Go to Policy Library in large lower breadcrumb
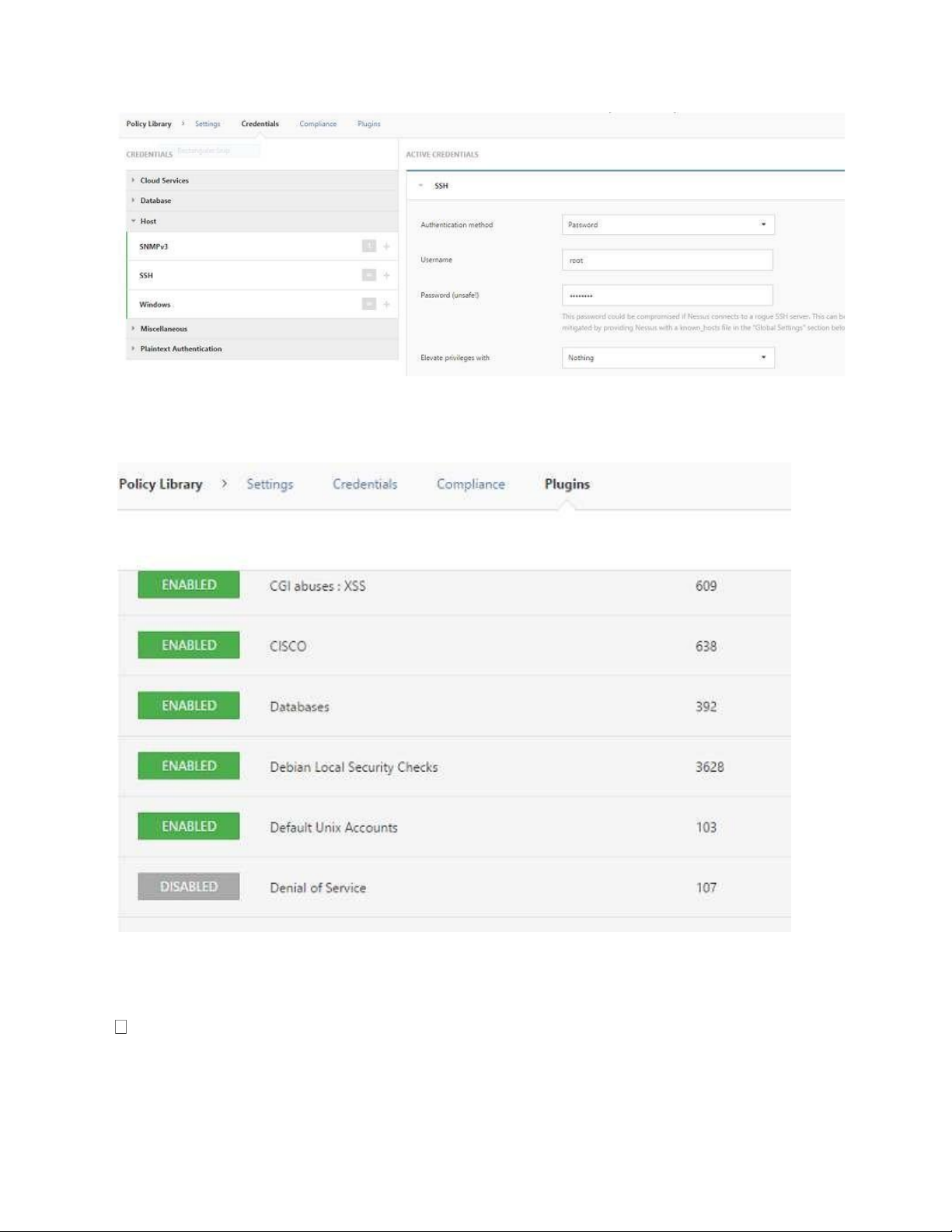The width and height of the screenshot is (952, 1232). (x=161, y=484)
